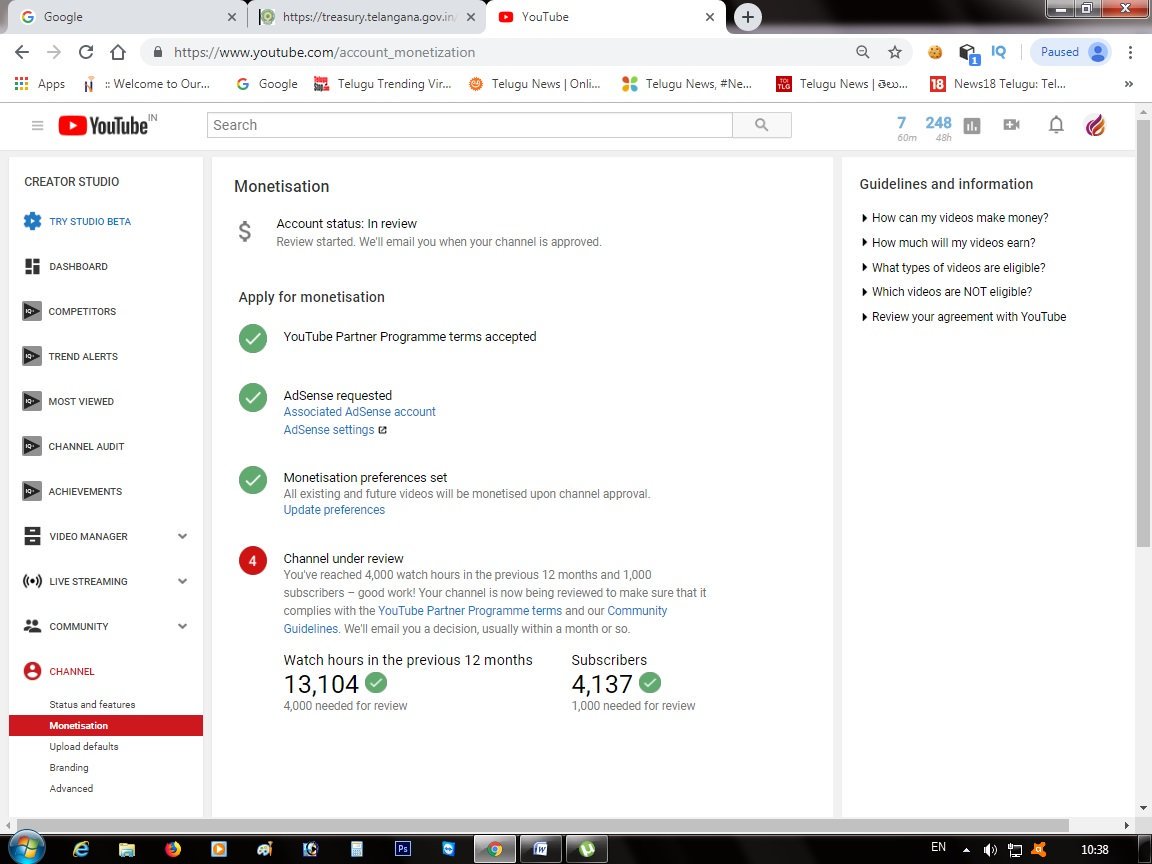Screen dimensions: 1152x864
Task: Open News18 Telugu bookmark
Action: [x=998, y=84]
